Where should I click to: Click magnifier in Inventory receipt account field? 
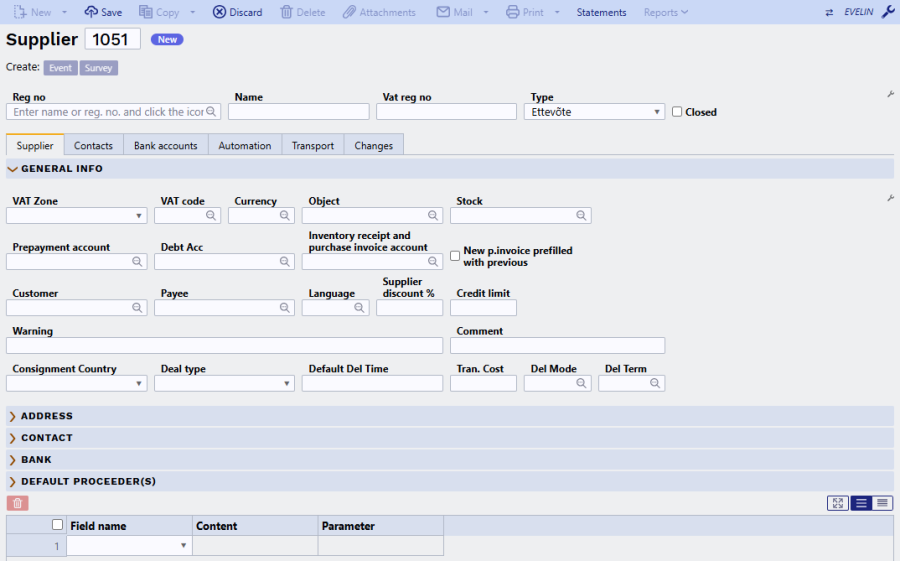pyautogui.click(x=433, y=261)
